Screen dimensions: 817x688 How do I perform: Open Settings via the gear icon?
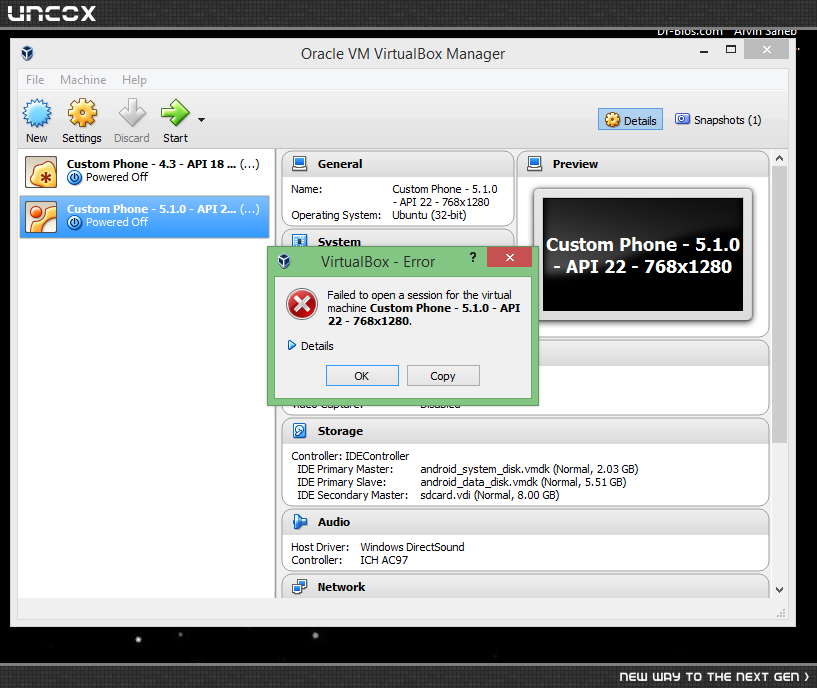82,113
